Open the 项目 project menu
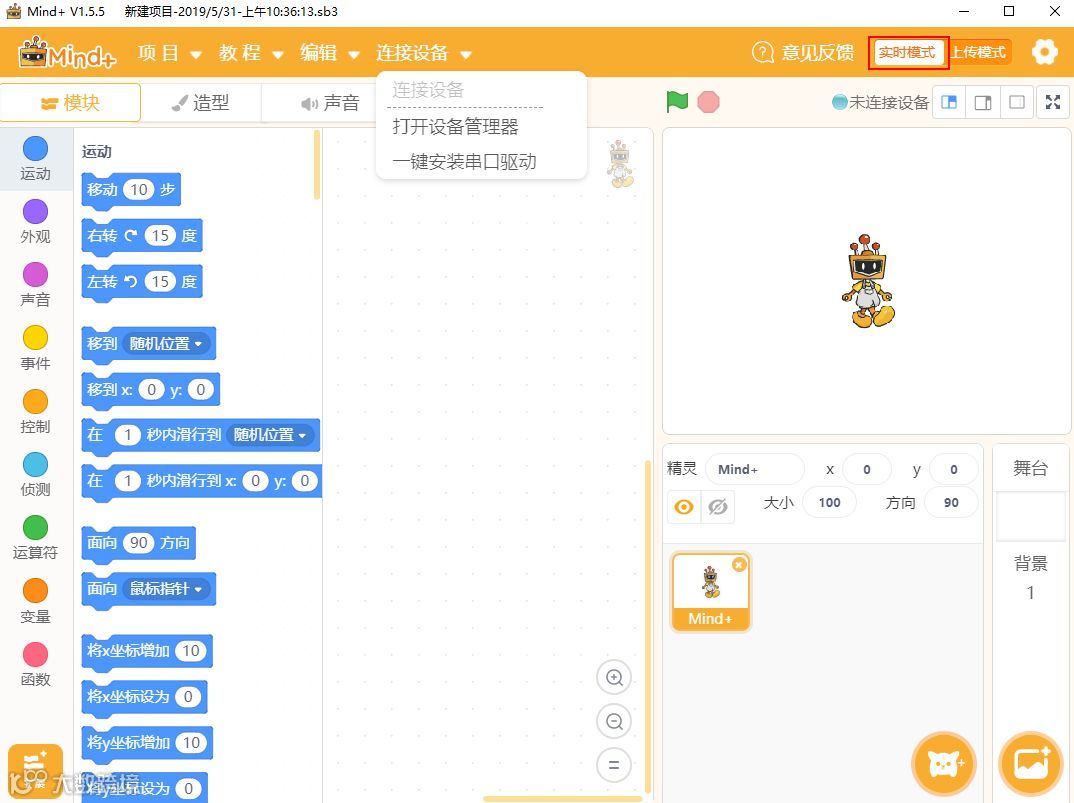This screenshot has width=1074, height=803. pyautogui.click(x=169, y=53)
